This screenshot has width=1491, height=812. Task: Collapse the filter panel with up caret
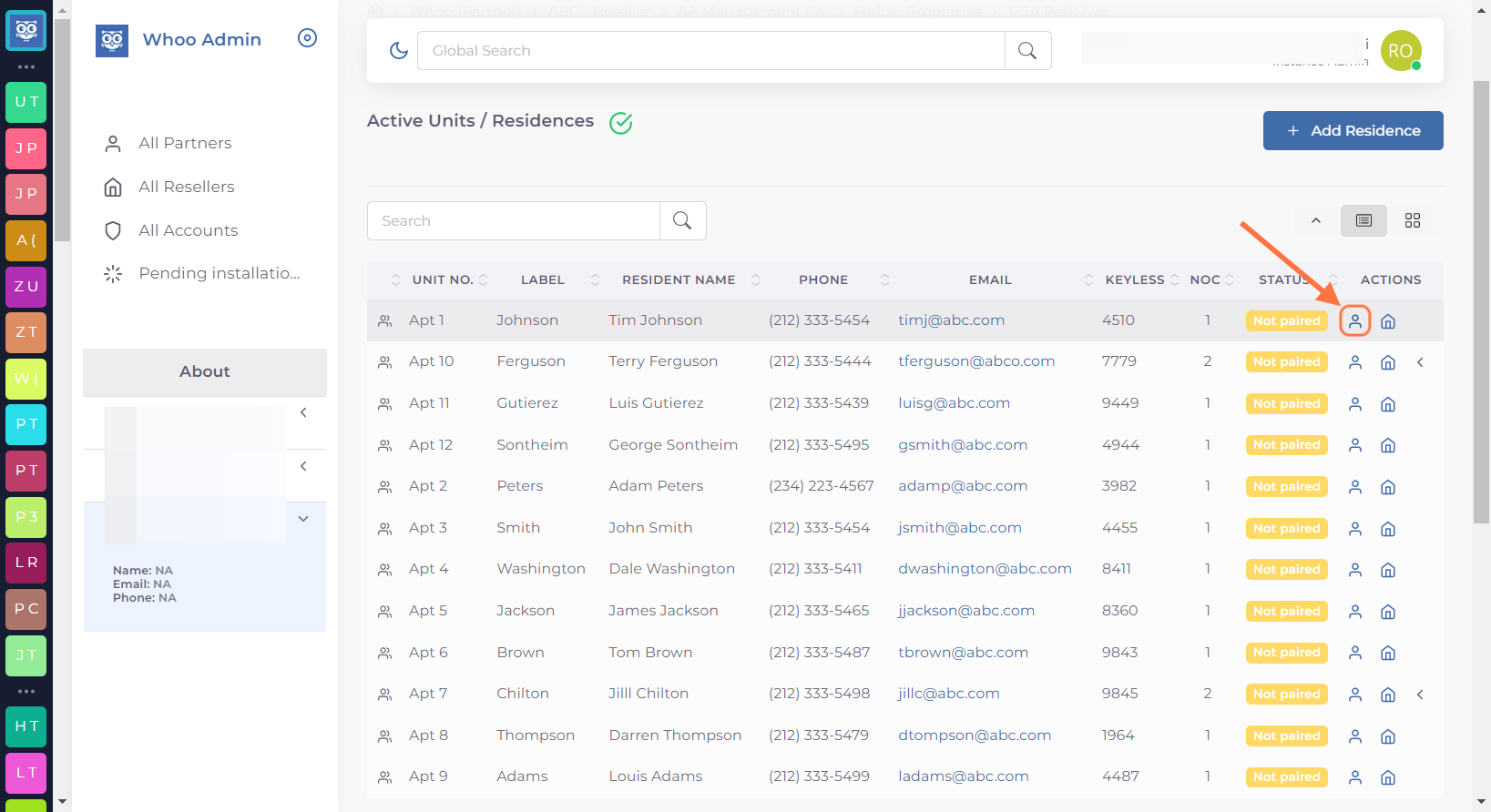pos(1316,220)
